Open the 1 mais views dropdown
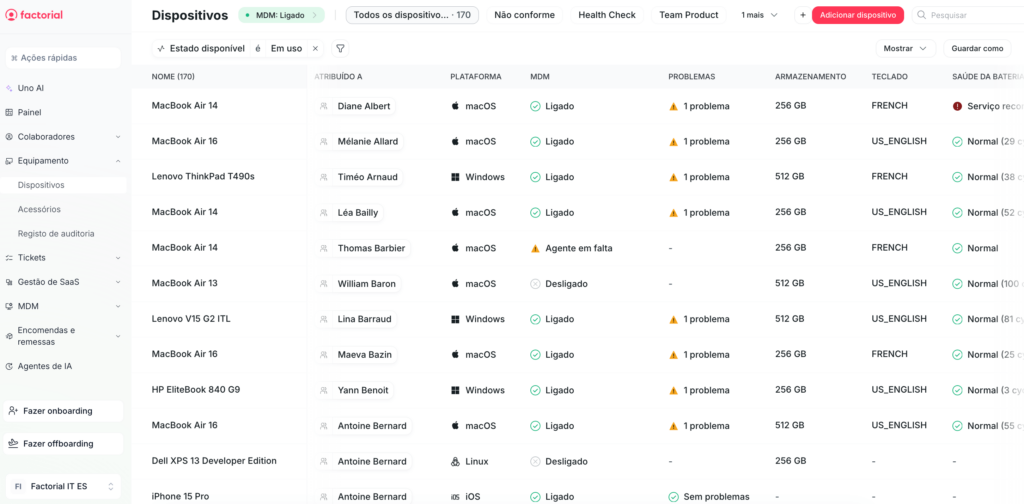Screen dimensions: 1024x504 coord(761,15)
